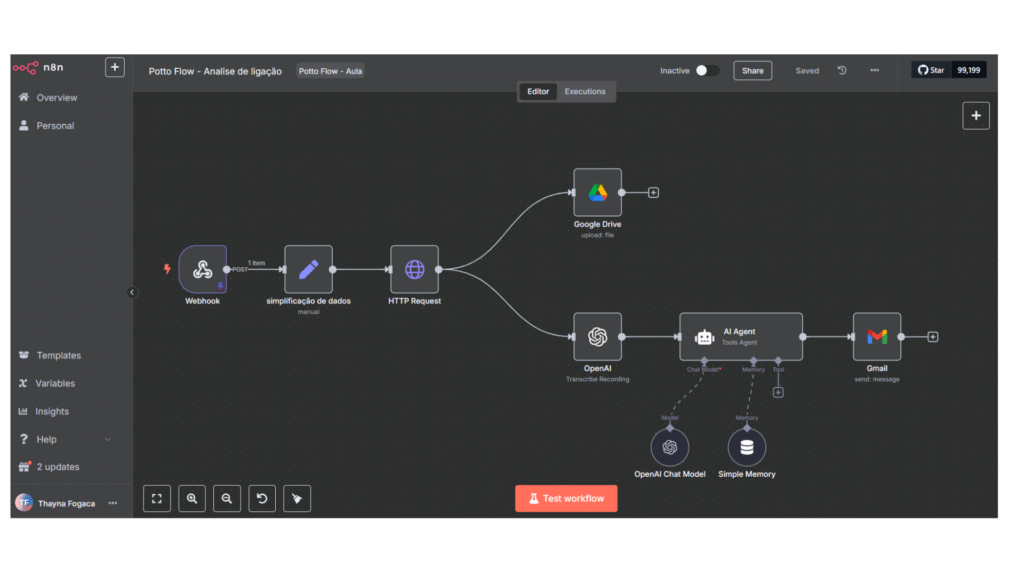This screenshot has width=1024, height=576.
Task: Zoom out on the canvas
Action: pos(227,498)
